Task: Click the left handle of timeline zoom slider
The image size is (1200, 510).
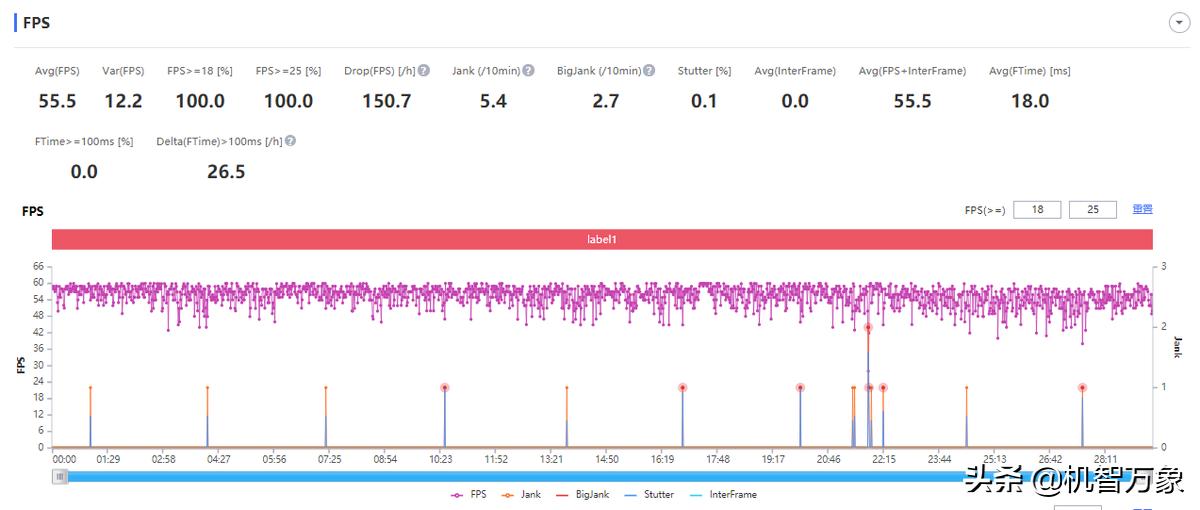Action: click(x=61, y=477)
